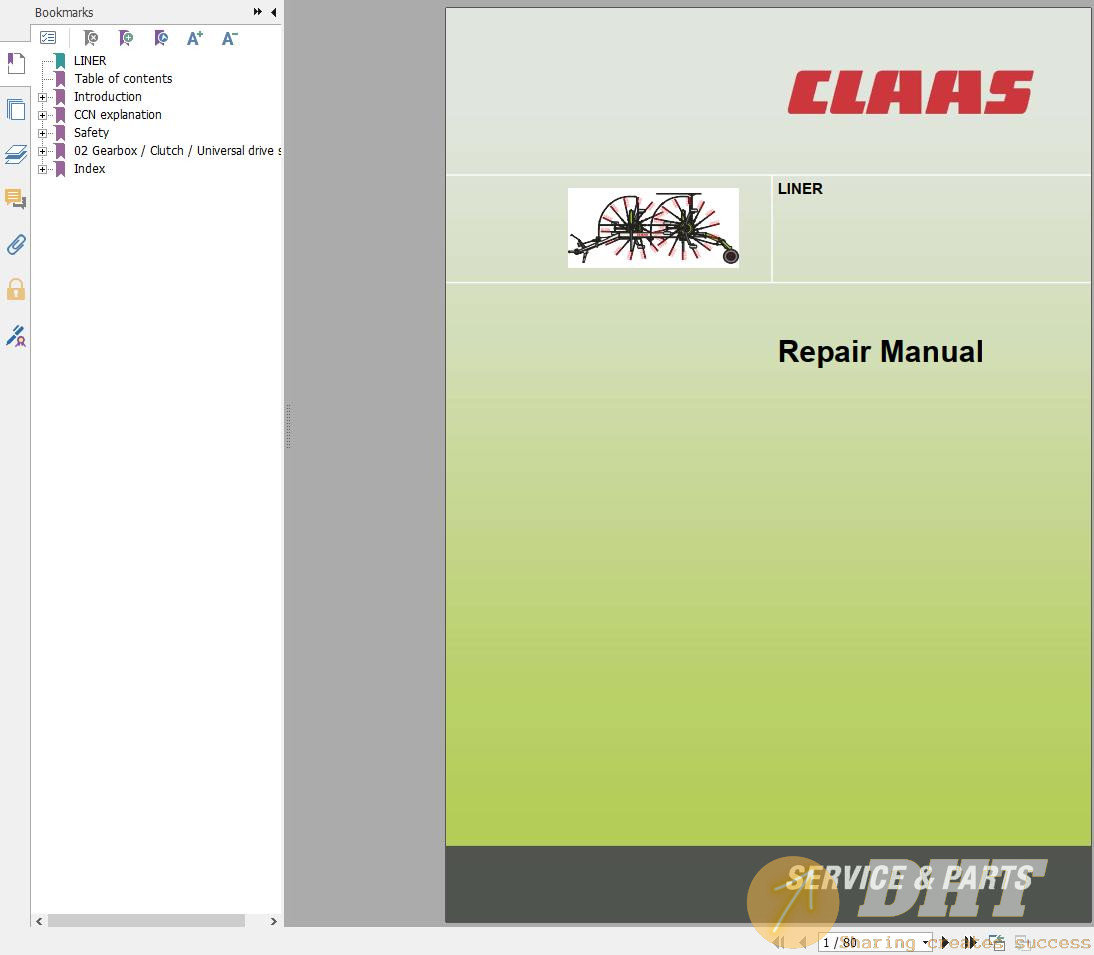1094x955 pixels.
Task: Expand all bookmarks with double-arrow button
Action: click(x=257, y=12)
